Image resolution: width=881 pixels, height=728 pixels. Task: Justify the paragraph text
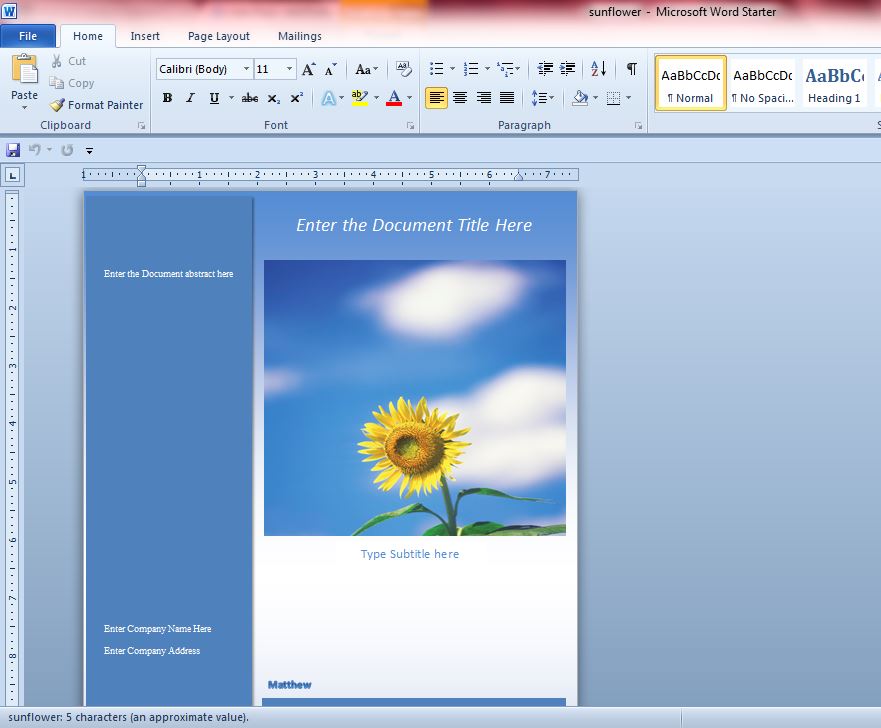click(507, 98)
